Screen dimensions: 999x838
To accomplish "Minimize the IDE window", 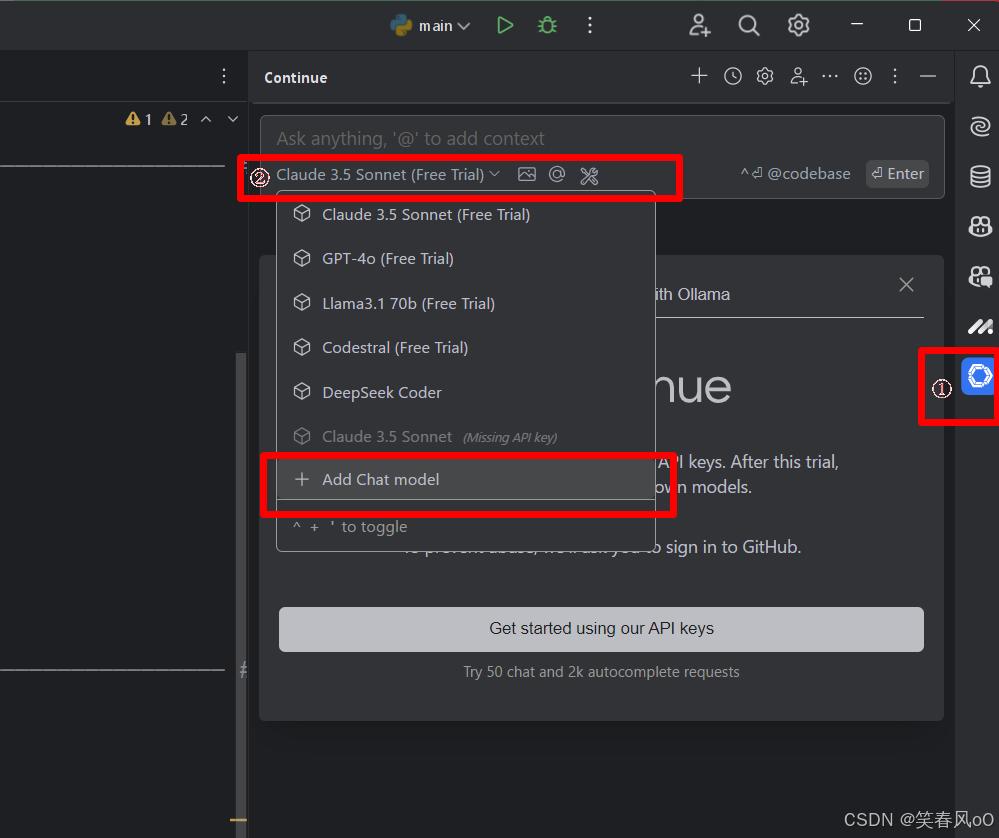I will tap(857, 24).
